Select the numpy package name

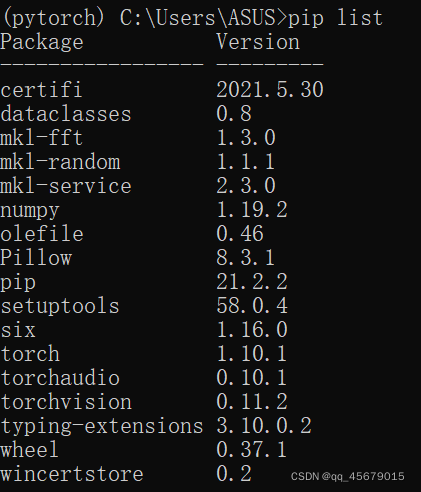(x=30, y=211)
